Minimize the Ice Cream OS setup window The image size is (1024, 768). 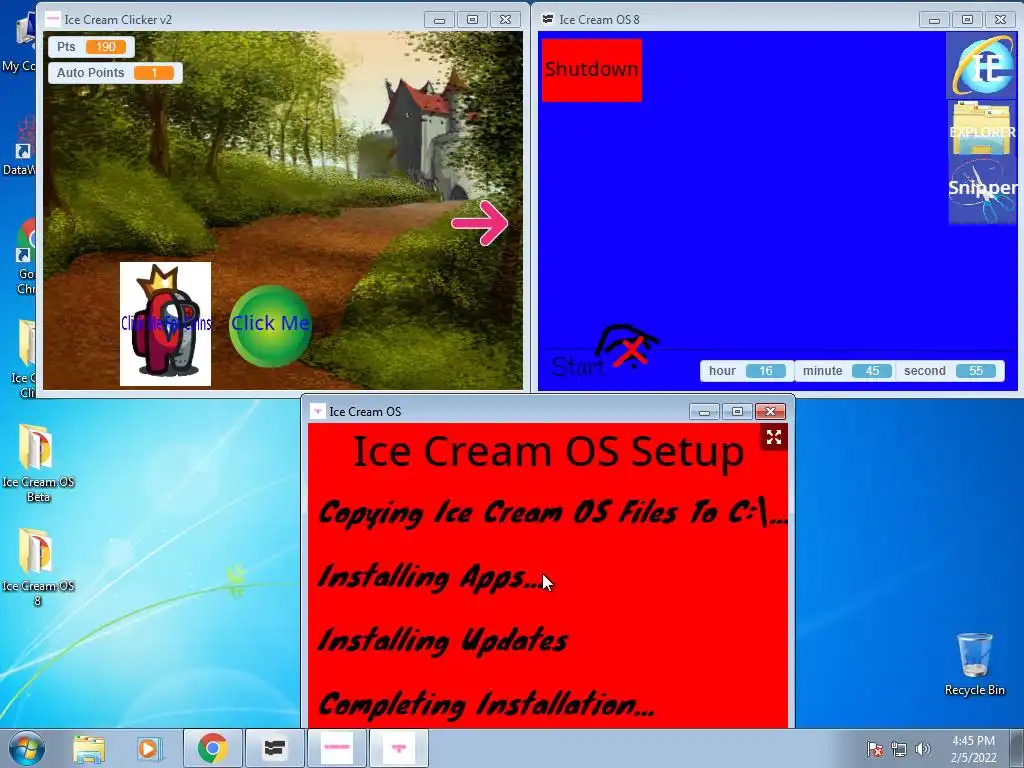(x=704, y=411)
